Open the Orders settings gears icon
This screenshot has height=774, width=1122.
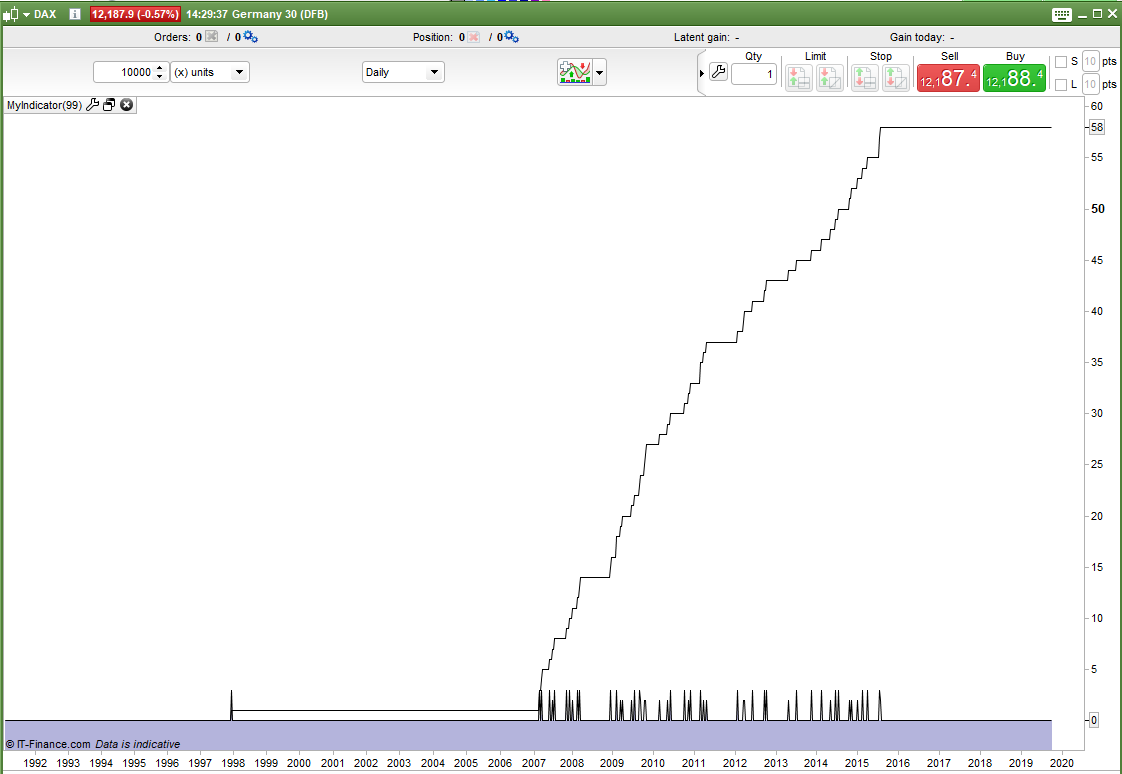250,36
